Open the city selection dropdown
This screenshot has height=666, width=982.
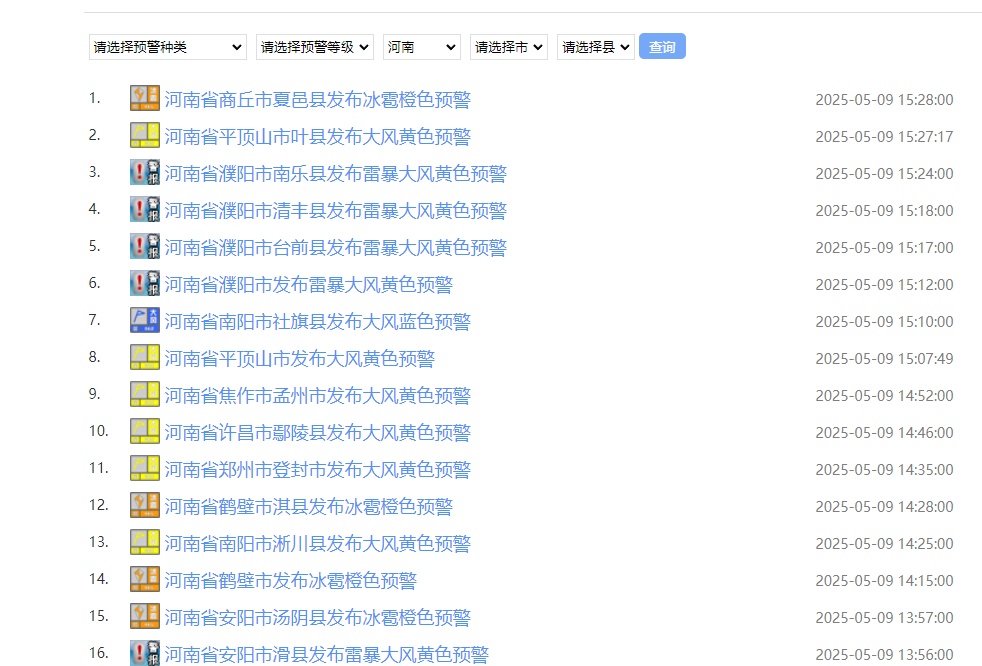click(x=508, y=47)
